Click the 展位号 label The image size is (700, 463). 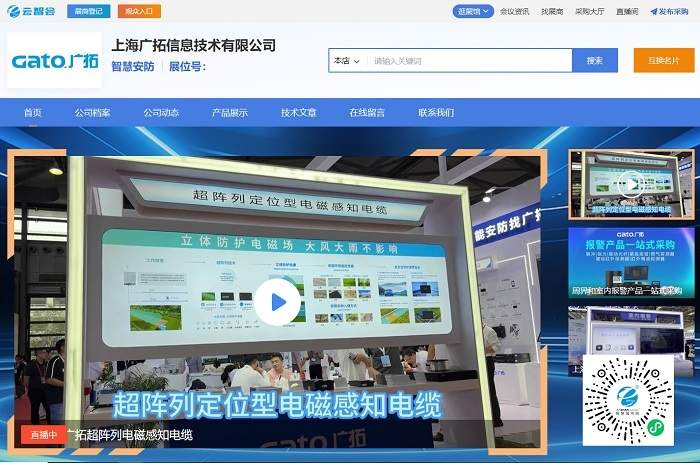pyautogui.click(x=187, y=67)
